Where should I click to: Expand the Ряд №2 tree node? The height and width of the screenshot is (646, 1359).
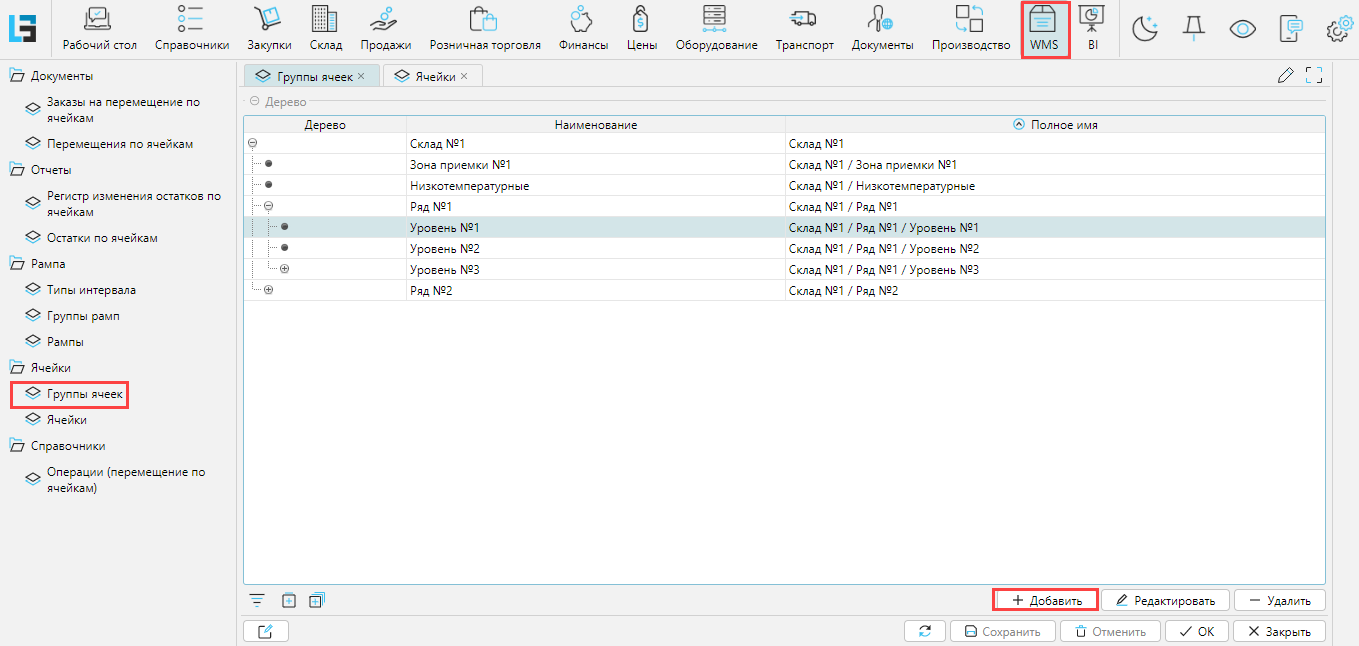[x=268, y=290]
